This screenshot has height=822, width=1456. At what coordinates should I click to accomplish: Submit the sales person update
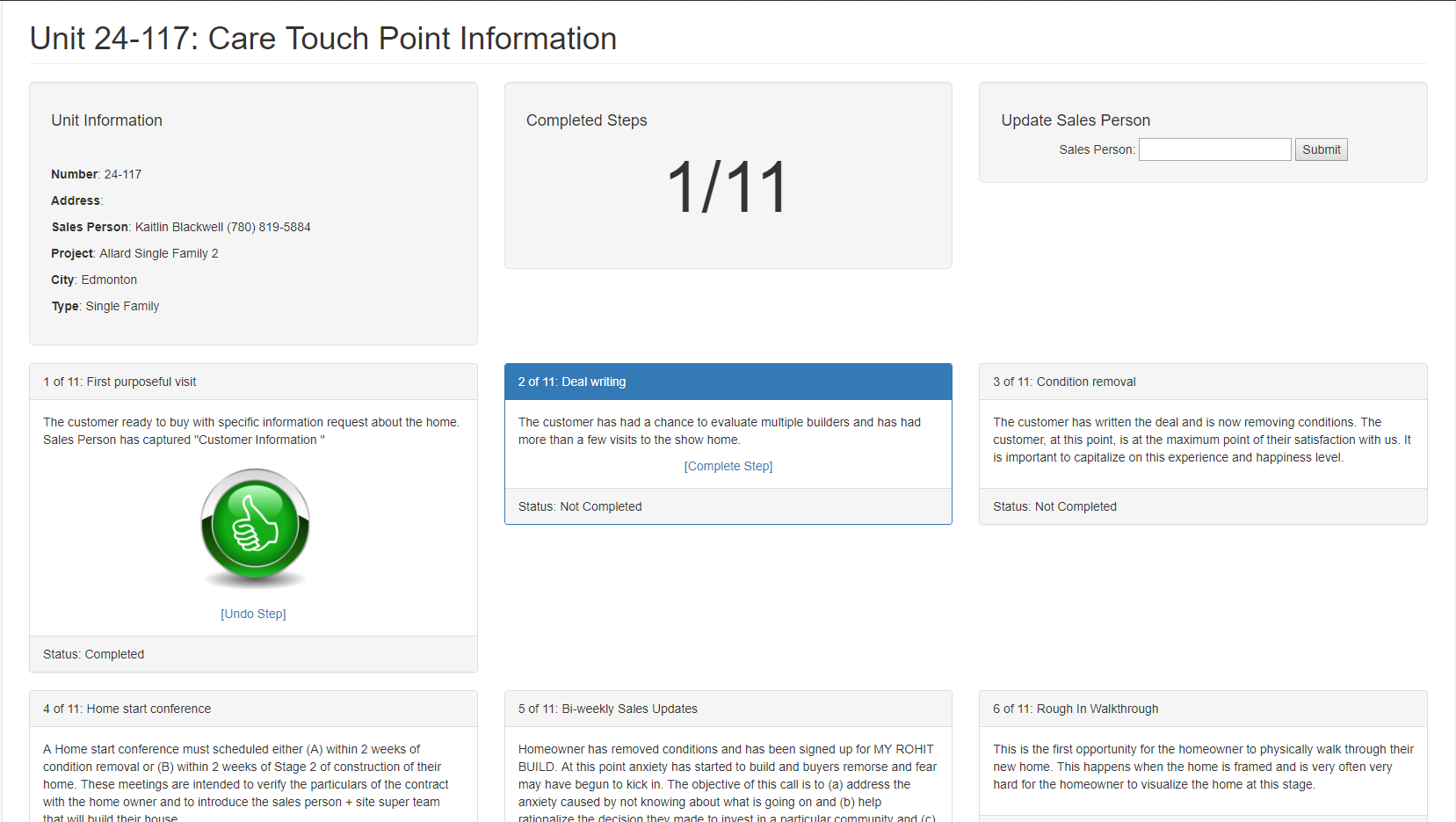[x=1321, y=149]
